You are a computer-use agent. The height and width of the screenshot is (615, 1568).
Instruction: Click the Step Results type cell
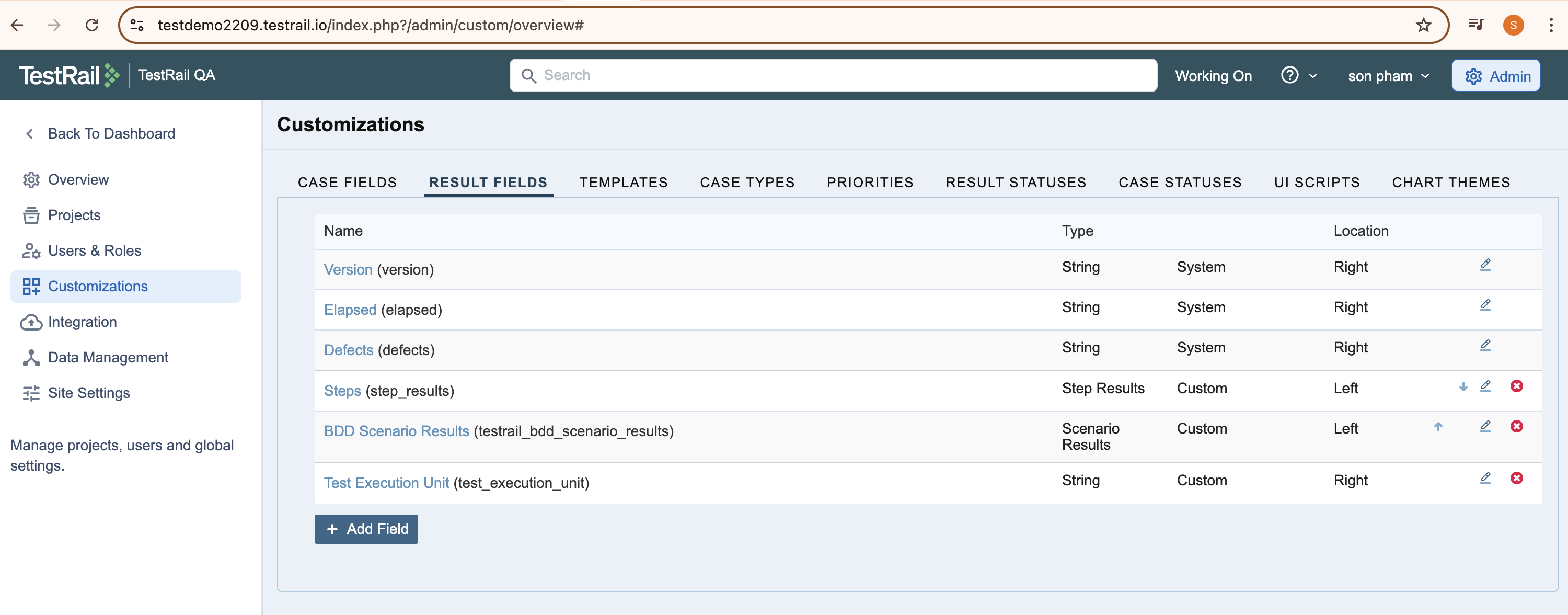pos(1103,388)
